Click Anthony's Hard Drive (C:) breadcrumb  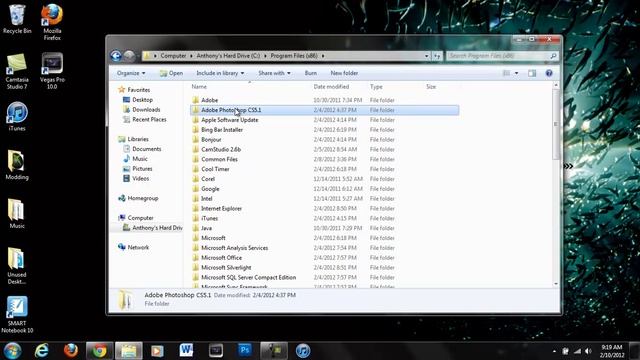click(228, 56)
